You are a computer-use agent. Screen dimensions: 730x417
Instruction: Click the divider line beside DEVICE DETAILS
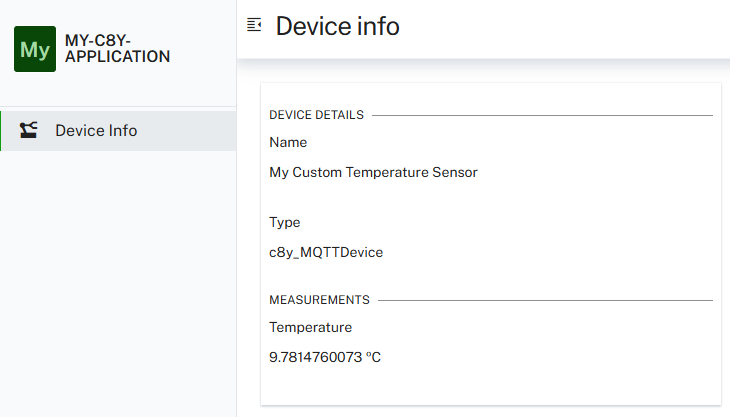point(542,115)
